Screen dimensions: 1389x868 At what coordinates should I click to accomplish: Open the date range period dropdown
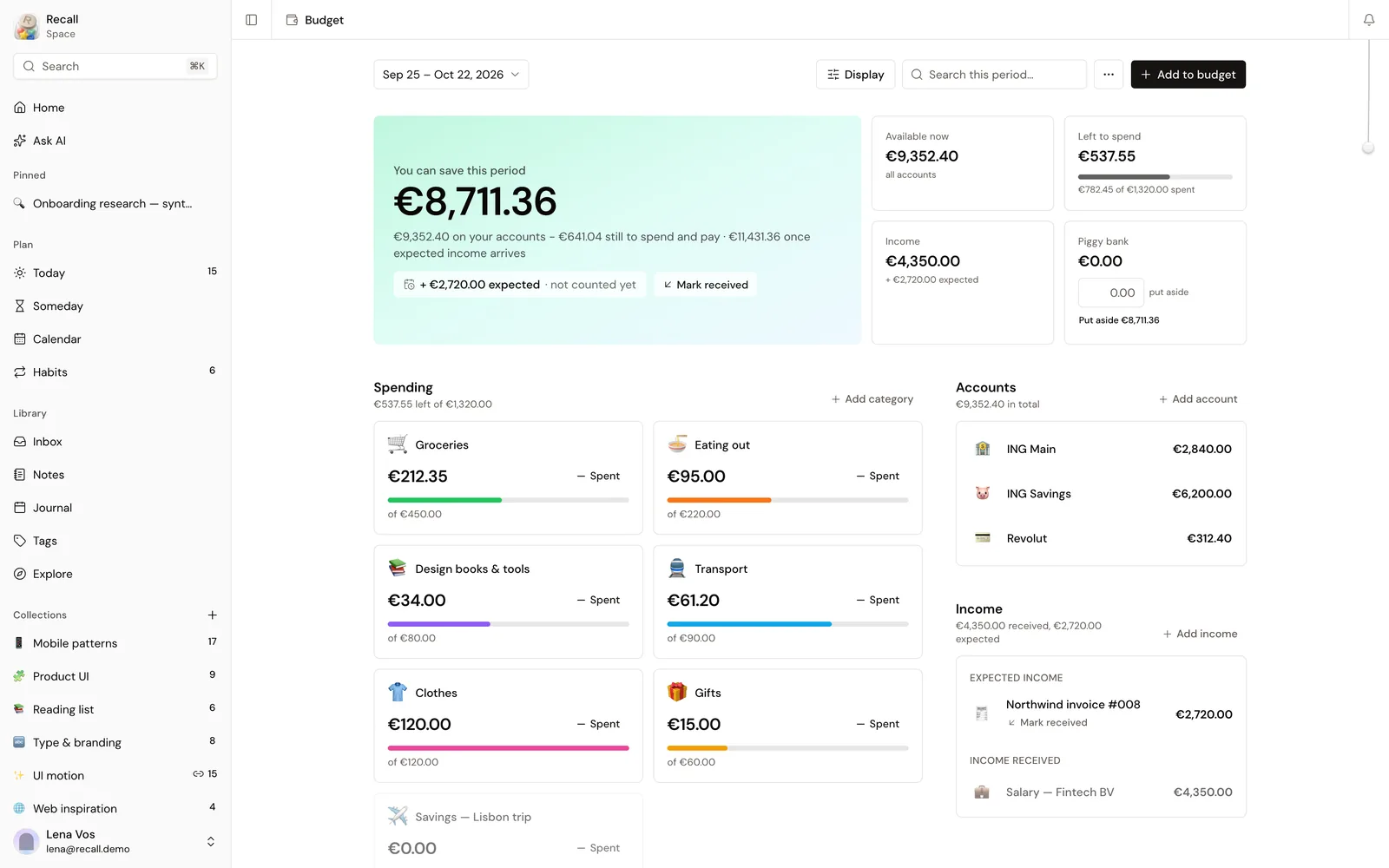(451, 75)
